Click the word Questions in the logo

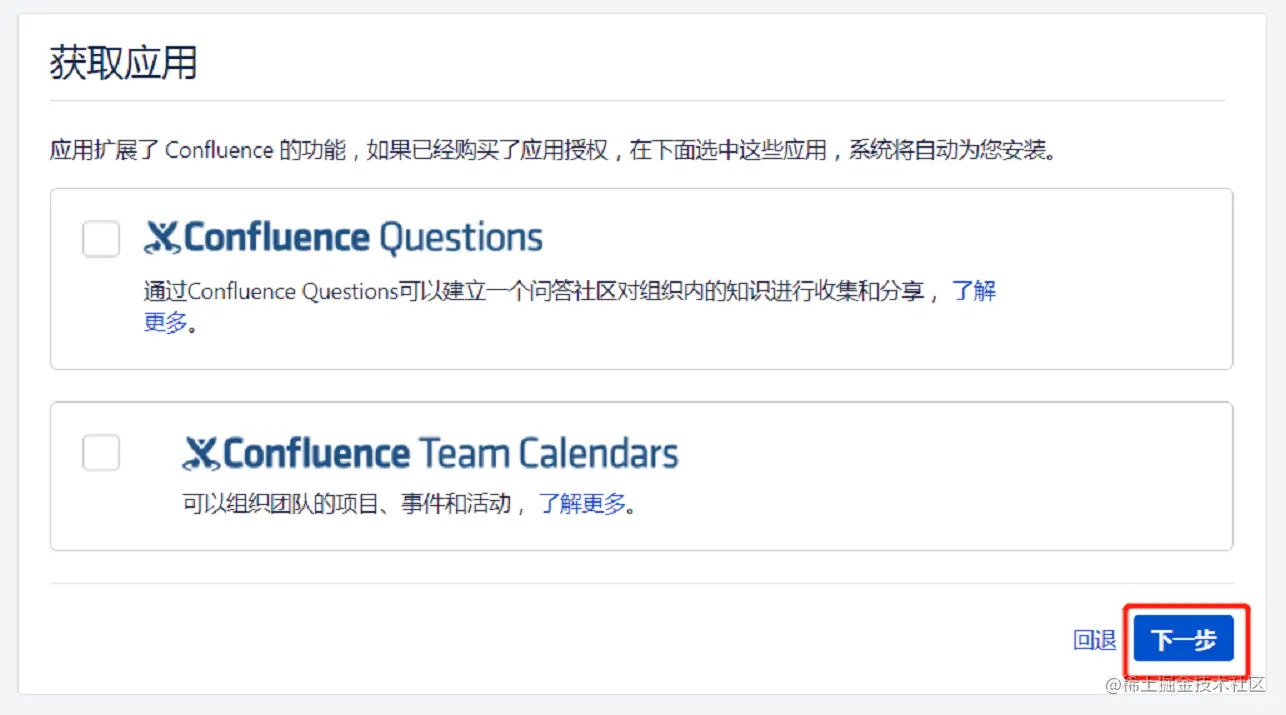462,238
